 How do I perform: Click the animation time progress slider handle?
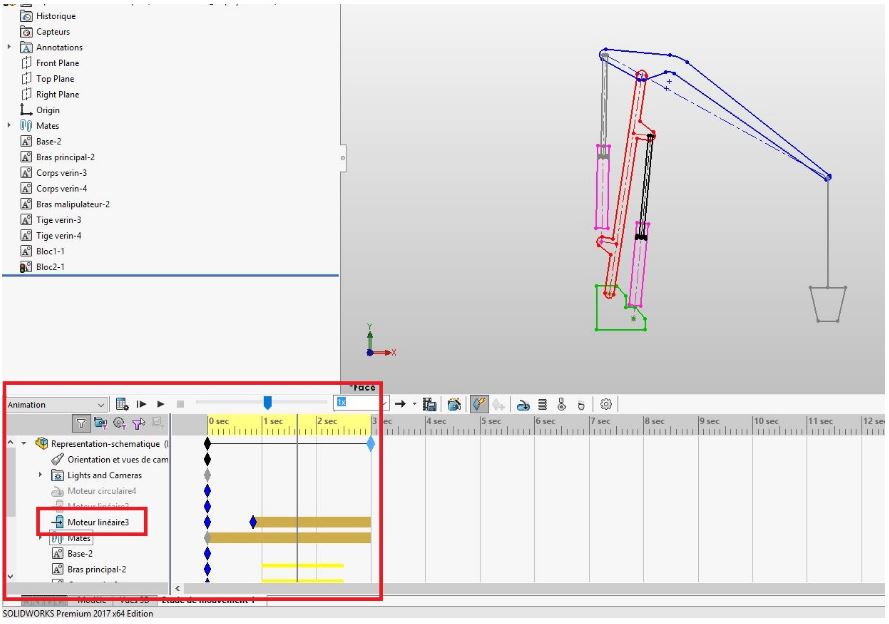(268, 402)
